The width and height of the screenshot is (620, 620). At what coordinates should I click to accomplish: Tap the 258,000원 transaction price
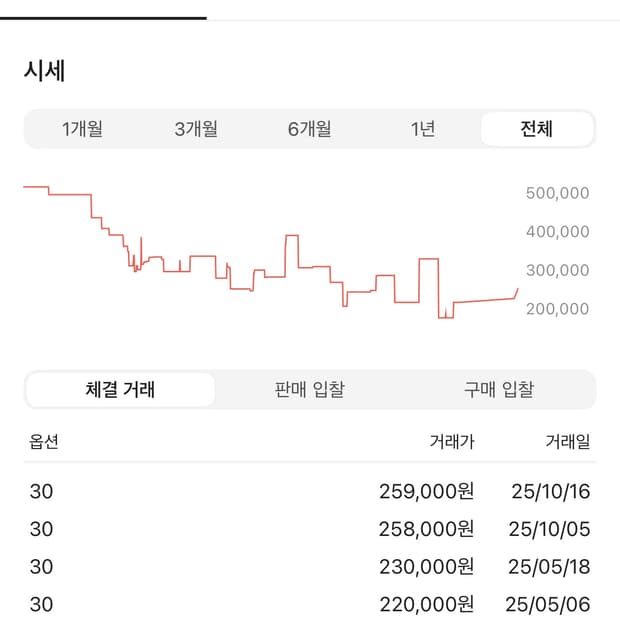(427, 529)
